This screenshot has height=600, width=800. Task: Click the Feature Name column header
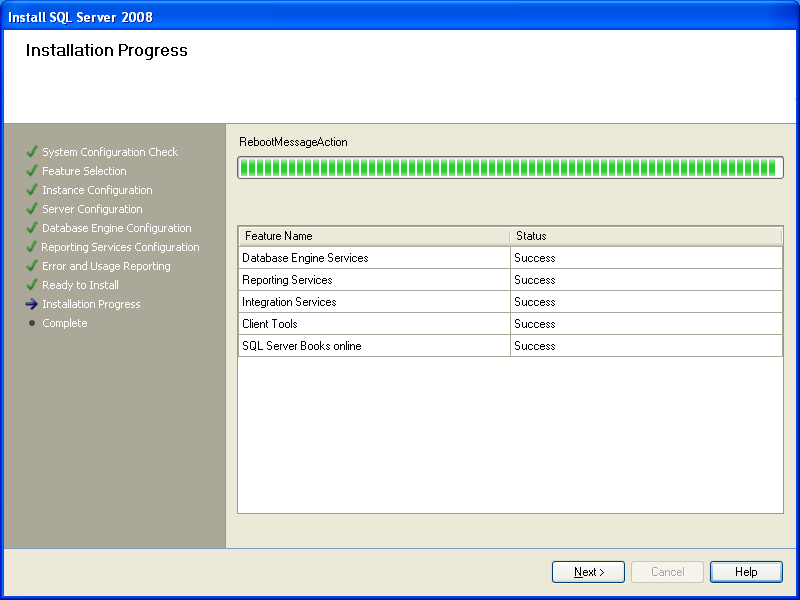pos(374,236)
